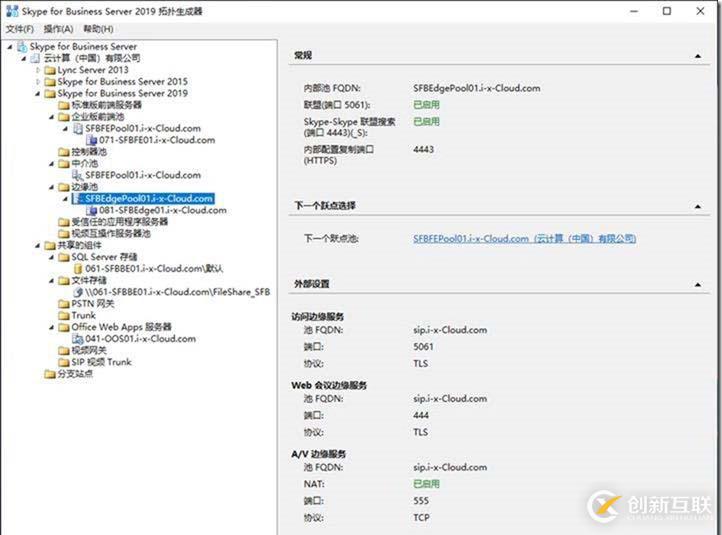
Task: Collapse the 下一个跃点选择 section
Action: (698, 206)
